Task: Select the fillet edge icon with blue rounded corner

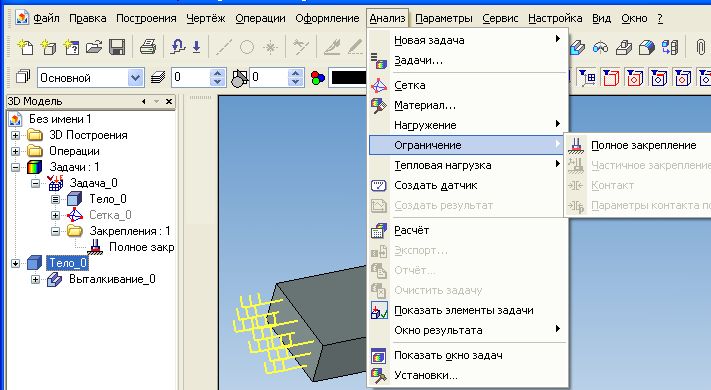Action: tap(647, 47)
